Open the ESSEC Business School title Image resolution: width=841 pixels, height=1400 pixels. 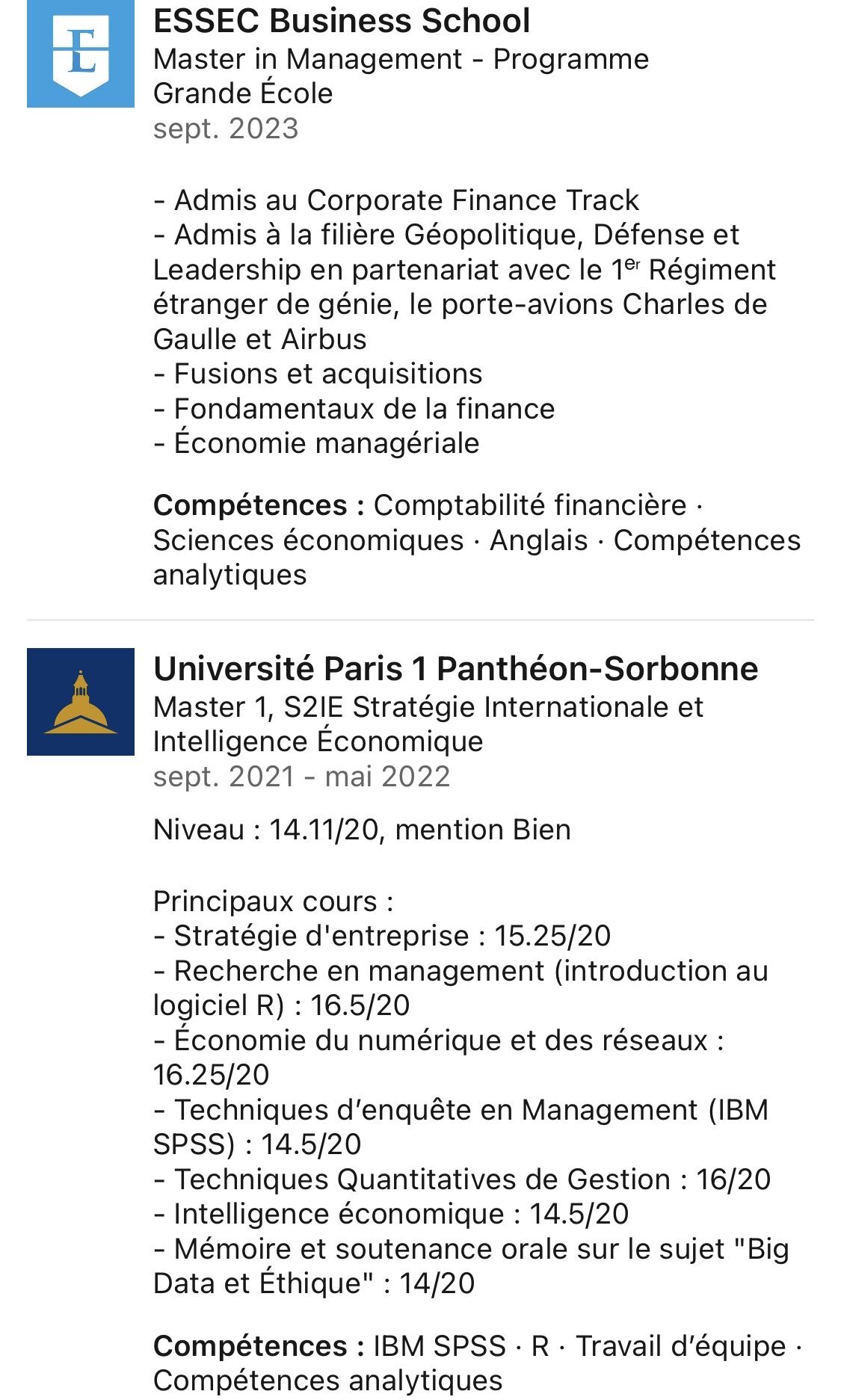(x=342, y=21)
